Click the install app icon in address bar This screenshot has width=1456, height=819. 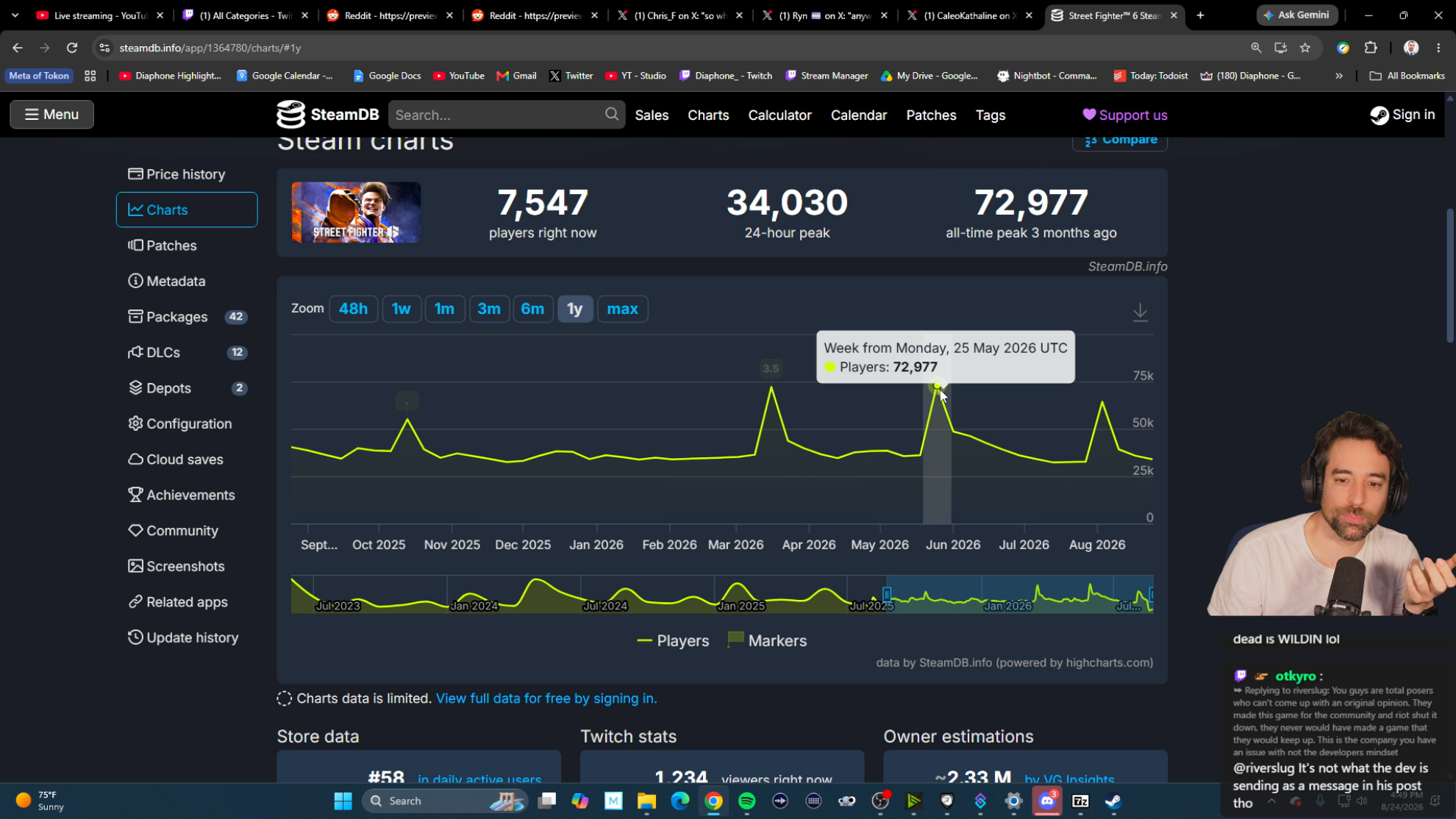pos(1280,48)
